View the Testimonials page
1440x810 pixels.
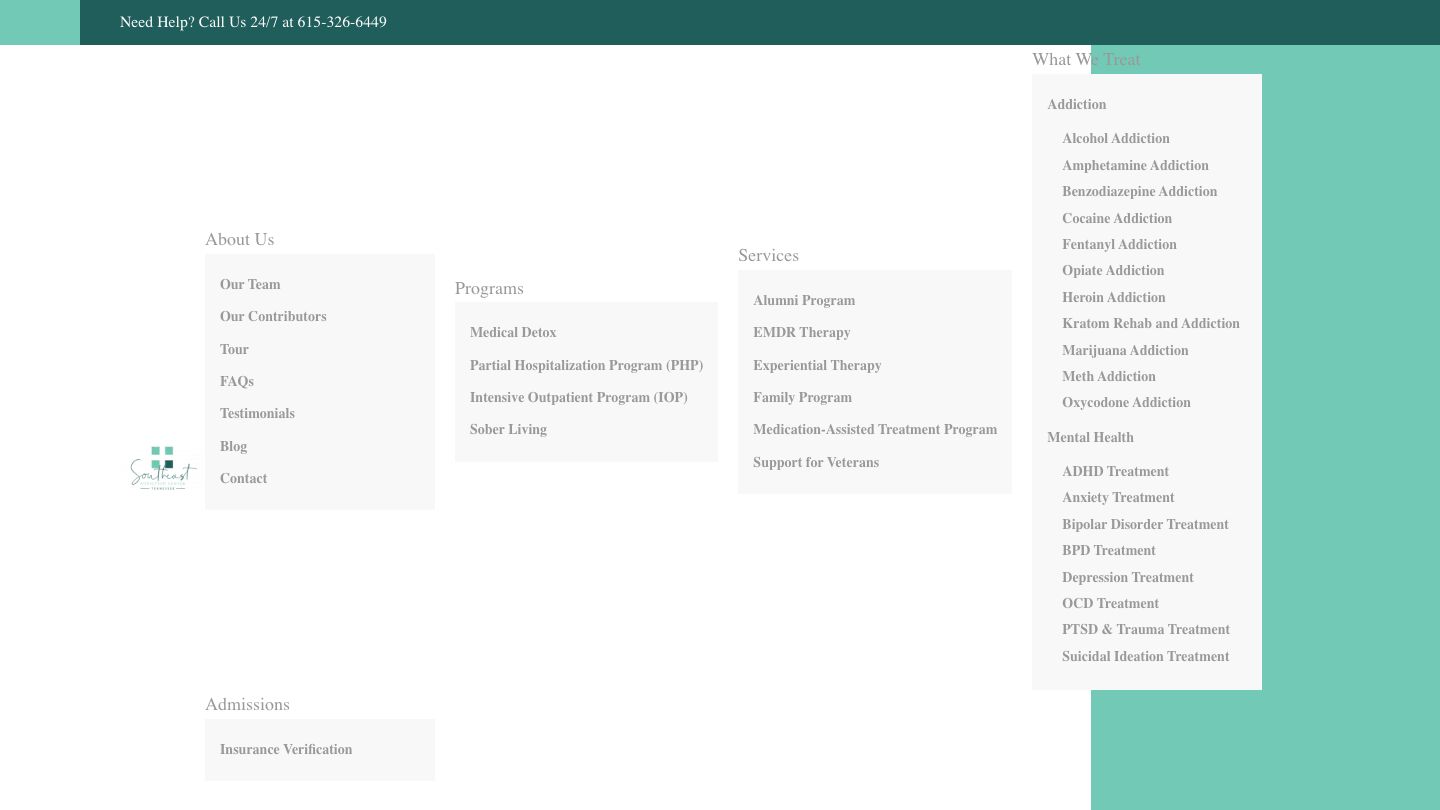coord(257,413)
